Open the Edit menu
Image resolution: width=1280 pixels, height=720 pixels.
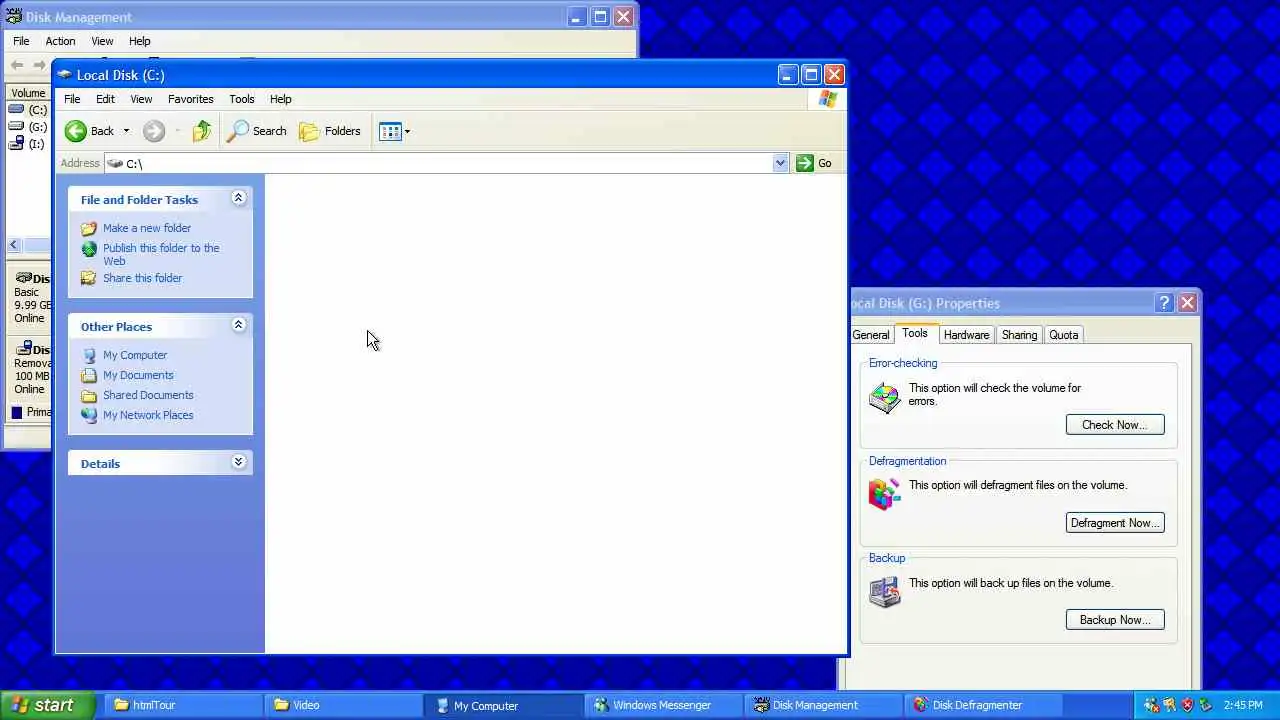click(x=105, y=99)
